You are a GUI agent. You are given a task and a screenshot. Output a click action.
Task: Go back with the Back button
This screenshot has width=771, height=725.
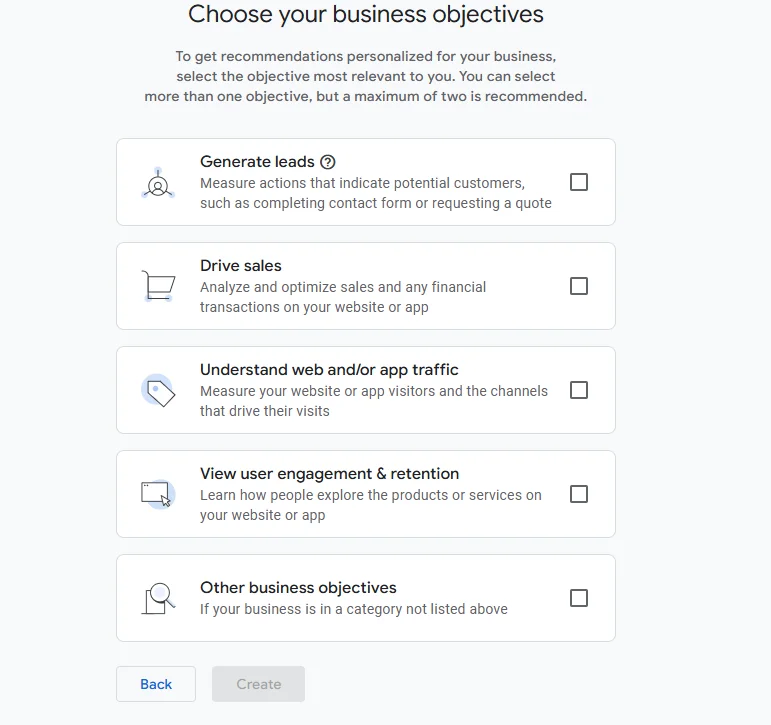pos(156,684)
